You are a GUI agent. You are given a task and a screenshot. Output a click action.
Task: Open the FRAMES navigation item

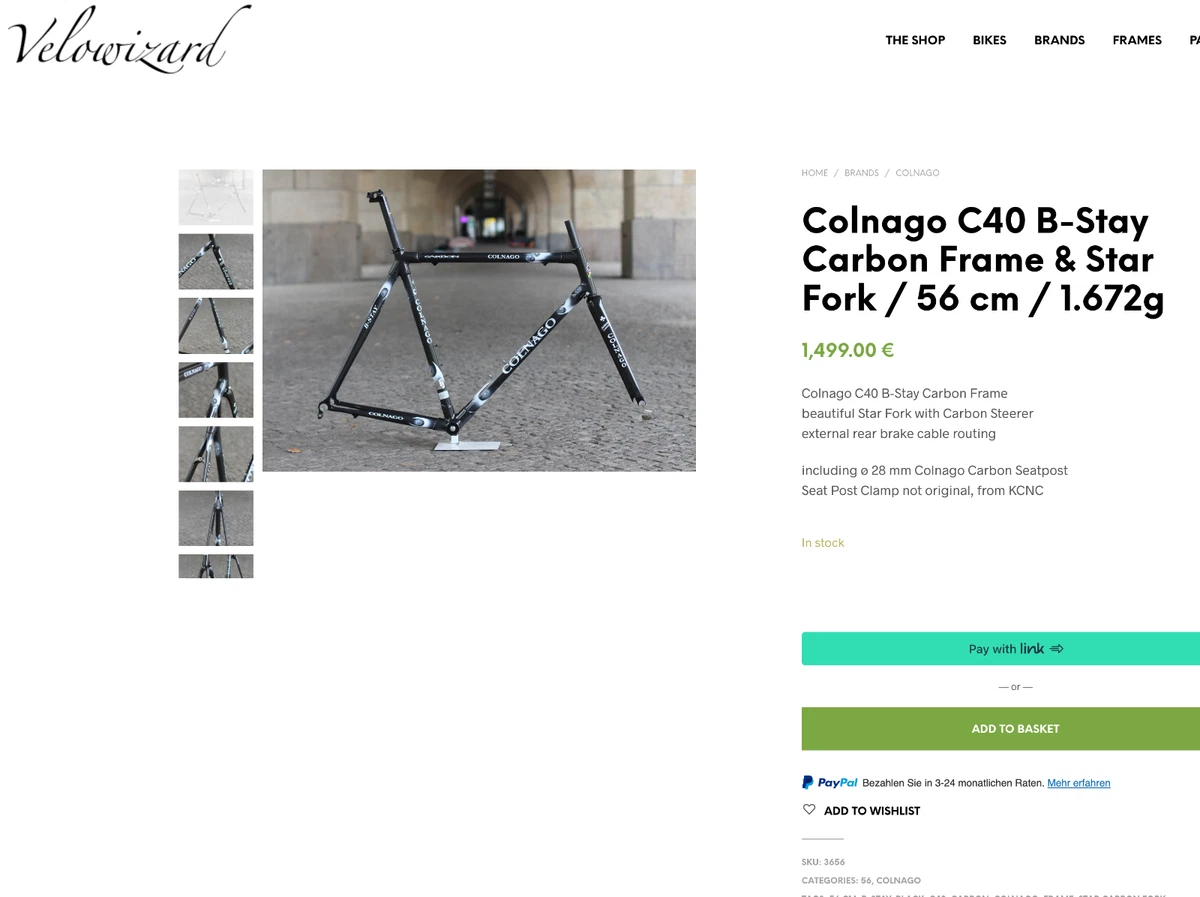click(1137, 40)
